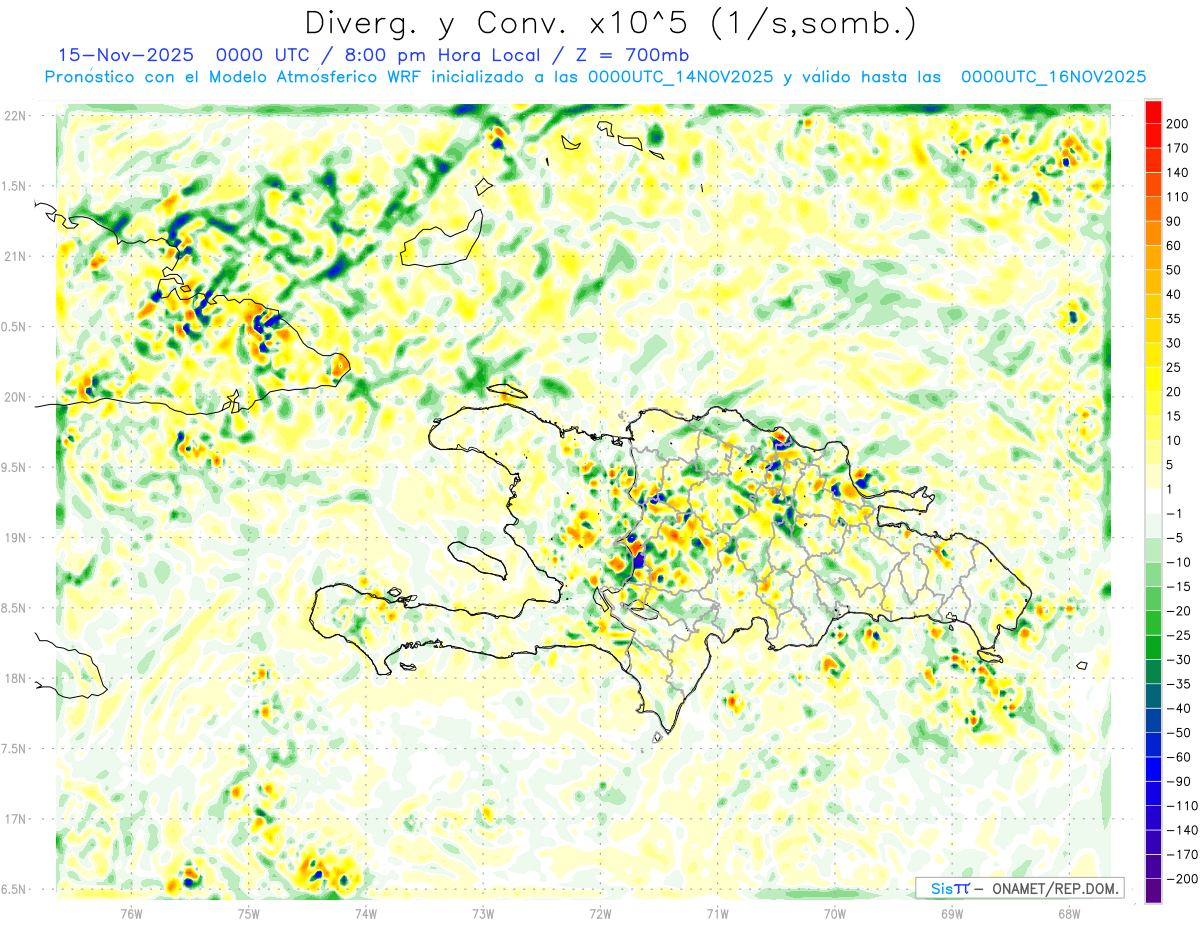The height and width of the screenshot is (927, 1200).
Task: Click the 60 color scale label
Action: point(1173,246)
